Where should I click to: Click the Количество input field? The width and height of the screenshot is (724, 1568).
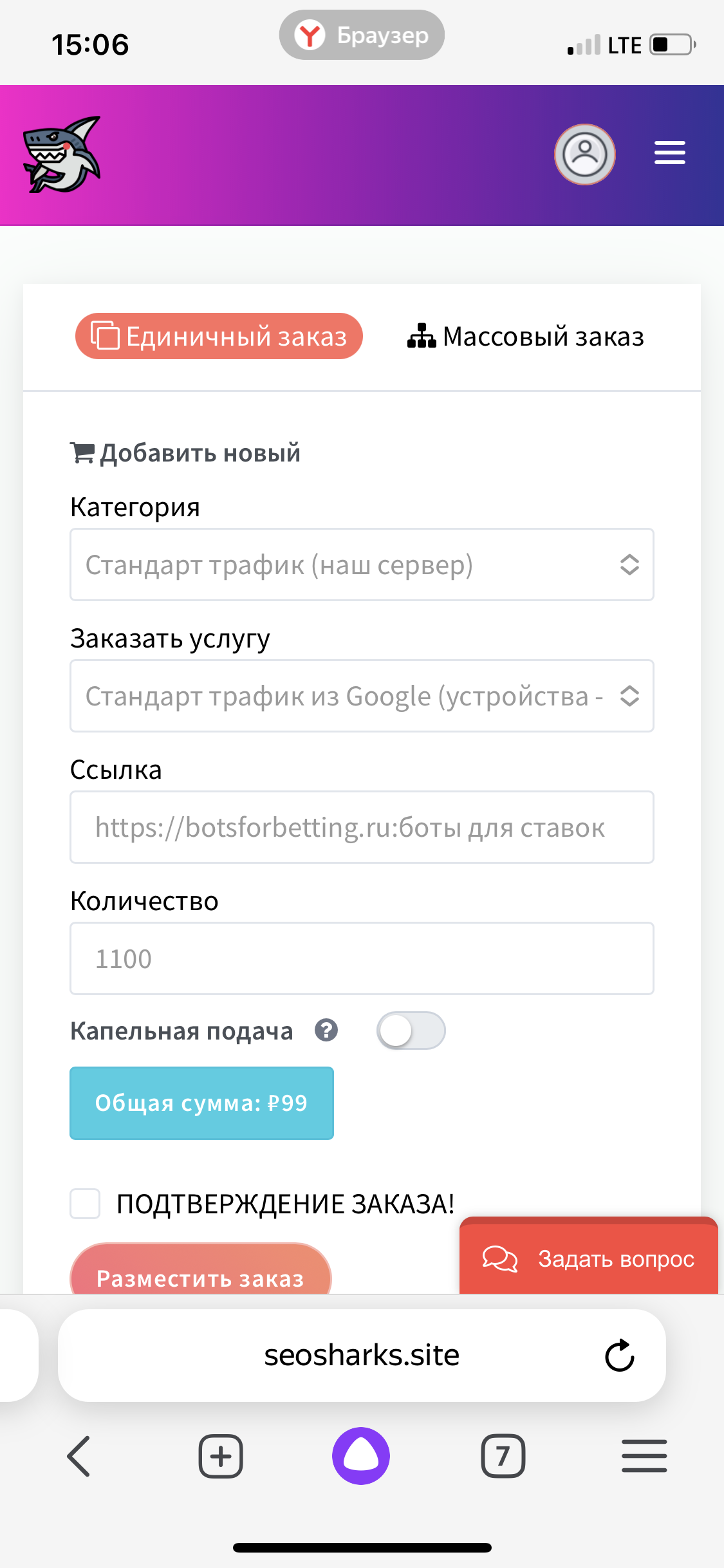362,958
